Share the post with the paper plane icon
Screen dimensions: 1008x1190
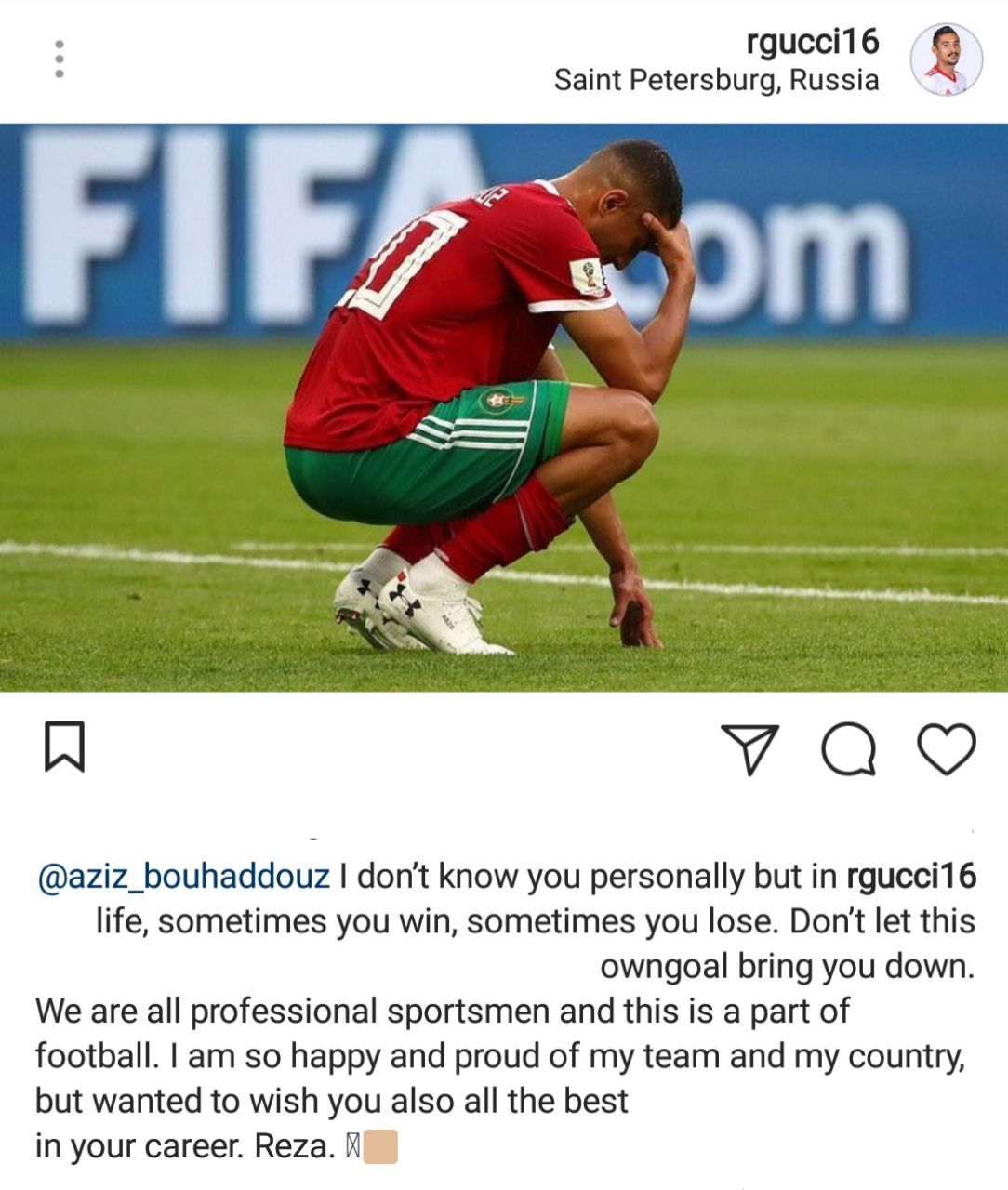pyautogui.click(x=749, y=750)
